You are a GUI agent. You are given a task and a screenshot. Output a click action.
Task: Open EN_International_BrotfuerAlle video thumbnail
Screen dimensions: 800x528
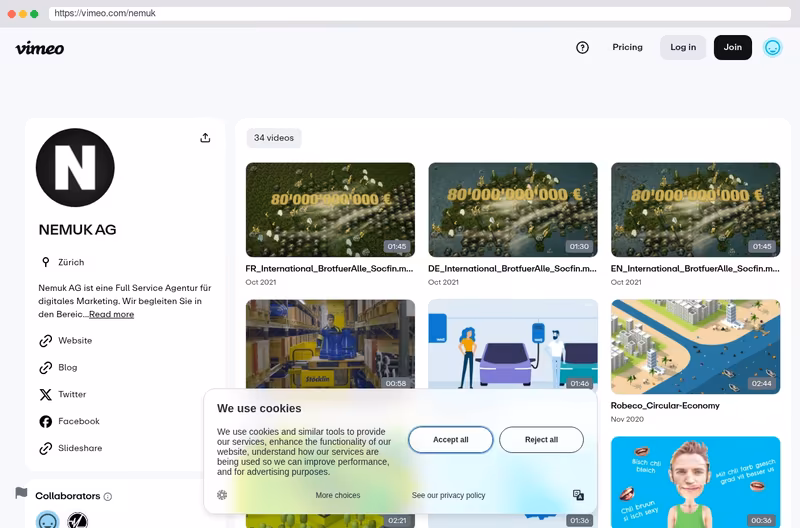[695, 210]
